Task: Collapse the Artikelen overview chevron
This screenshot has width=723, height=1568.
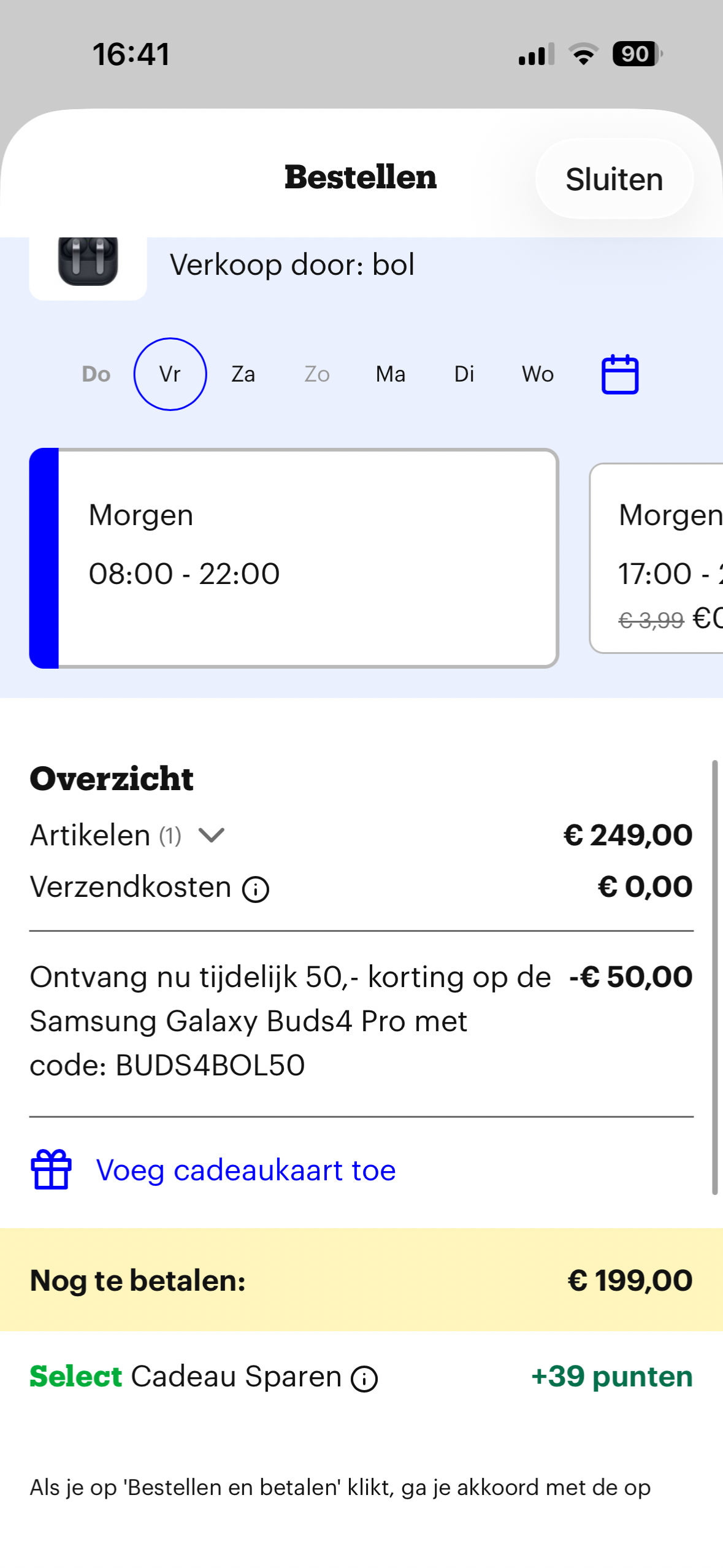Action: [x=212, y=834]
